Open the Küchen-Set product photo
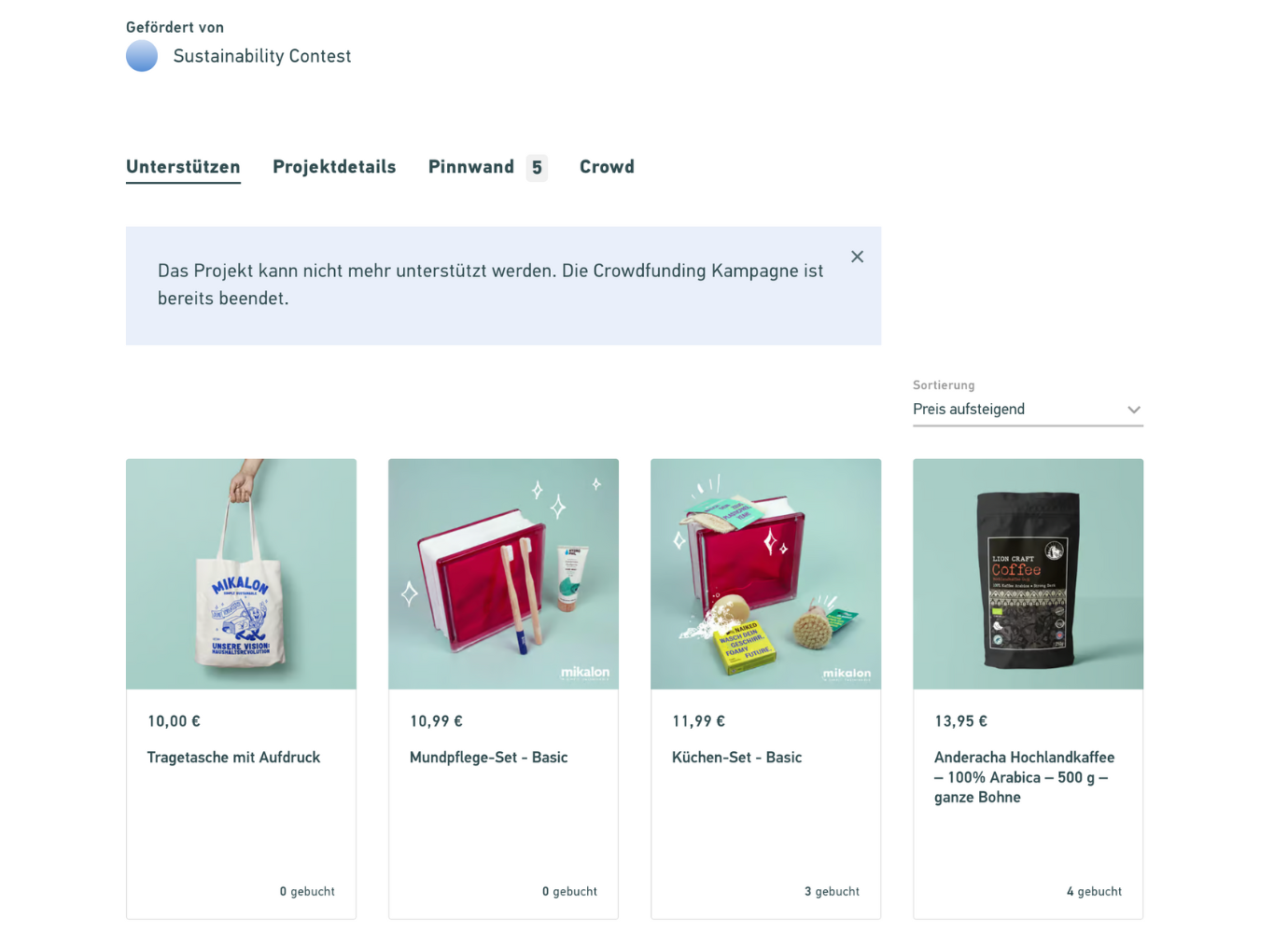Viewport: 1288px width, 933px height. tap(765, 574)
